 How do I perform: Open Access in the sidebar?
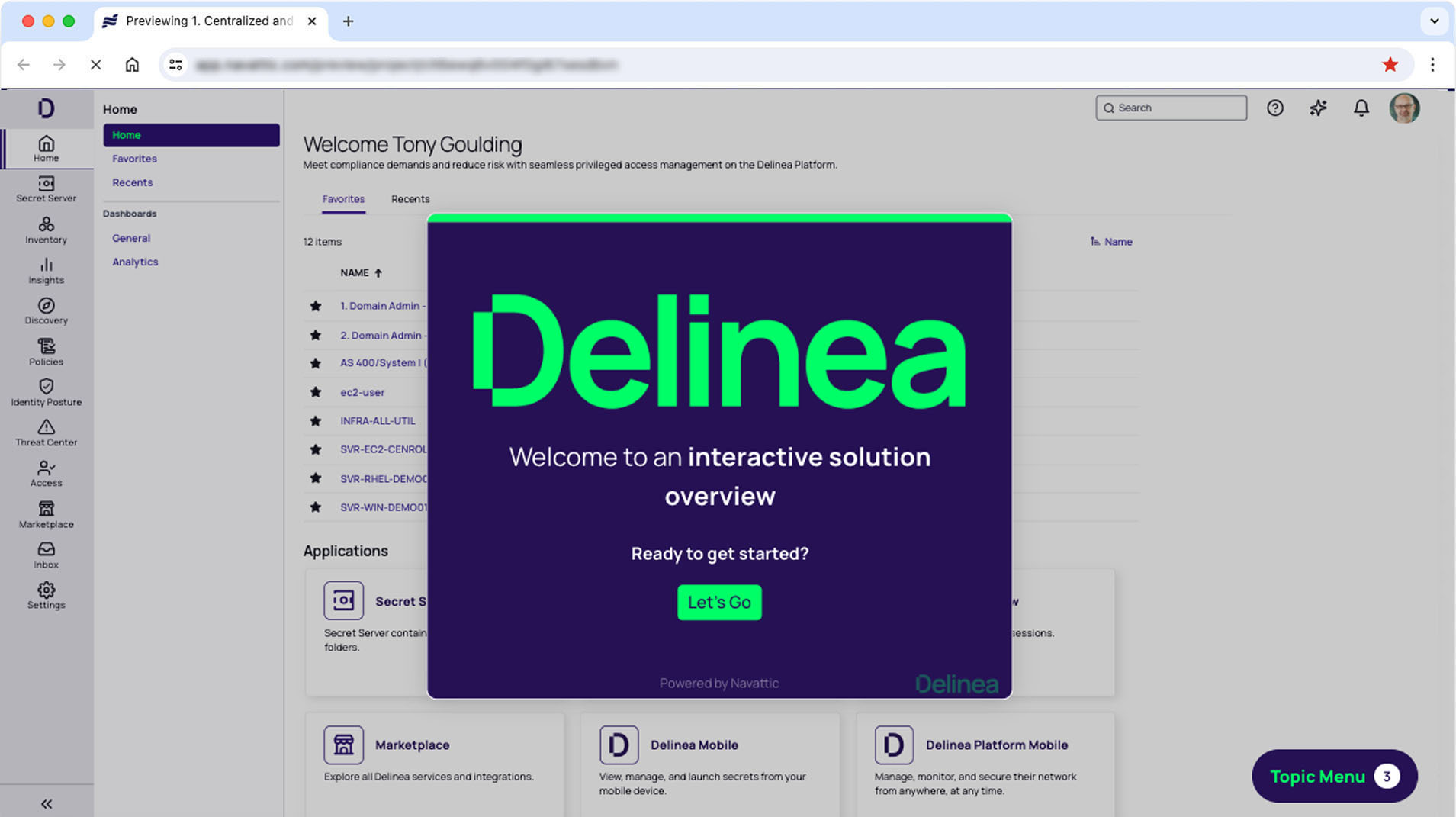click(x=46, y=474)
